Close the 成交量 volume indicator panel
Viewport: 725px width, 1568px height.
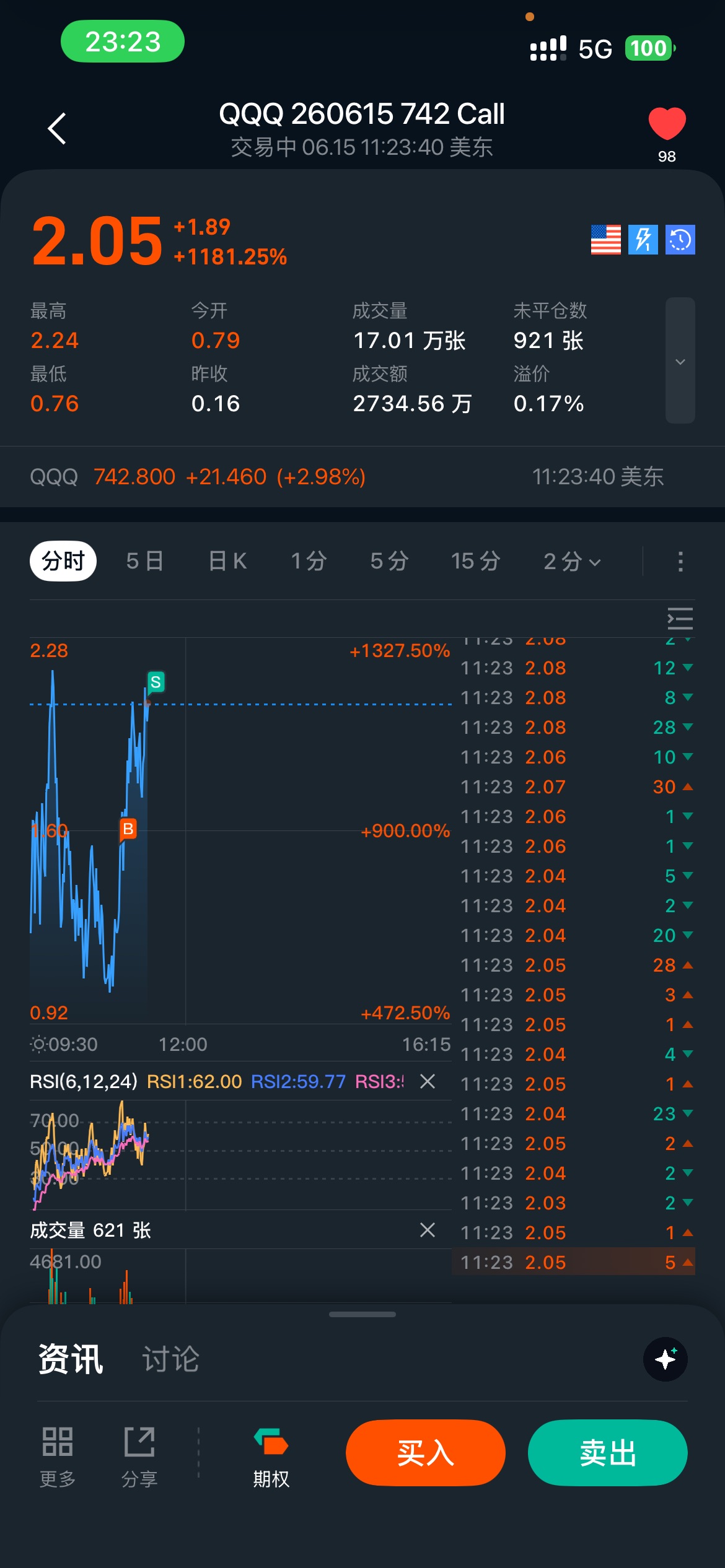click(428, 1230)
